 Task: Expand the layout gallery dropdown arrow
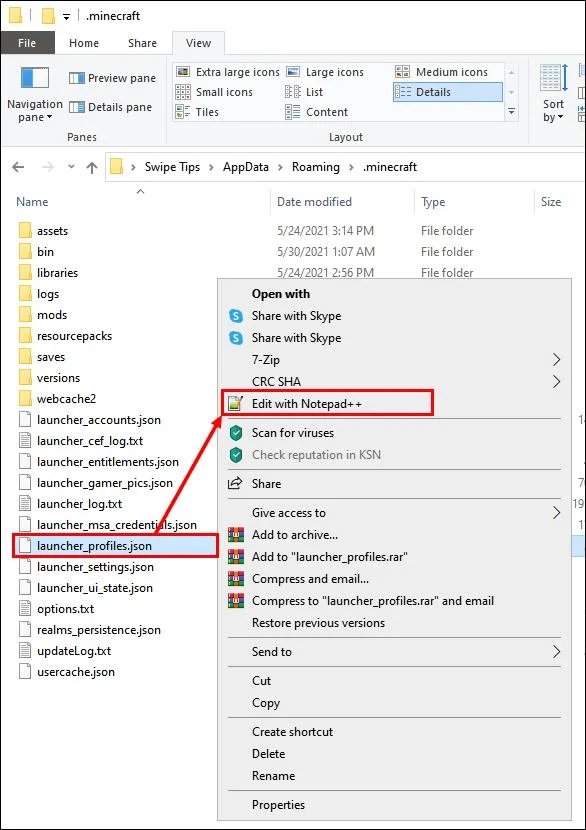click(511, 112)
